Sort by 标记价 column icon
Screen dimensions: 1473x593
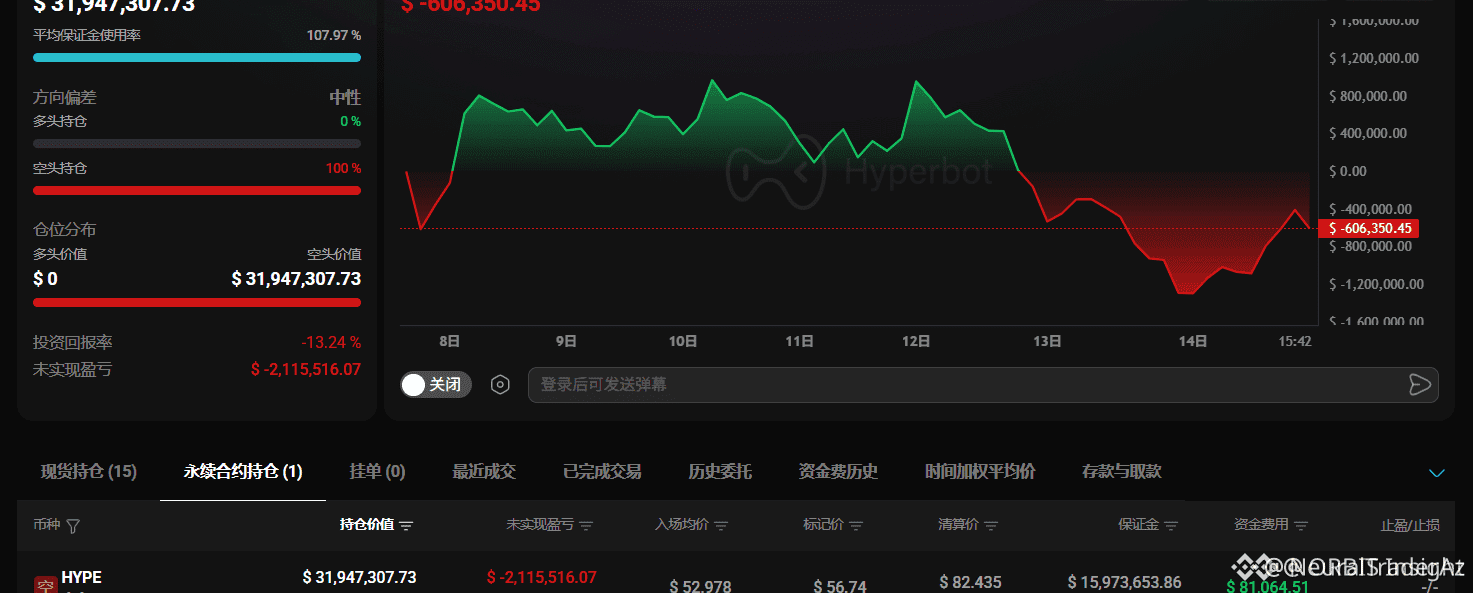click(x=857, y=526)
